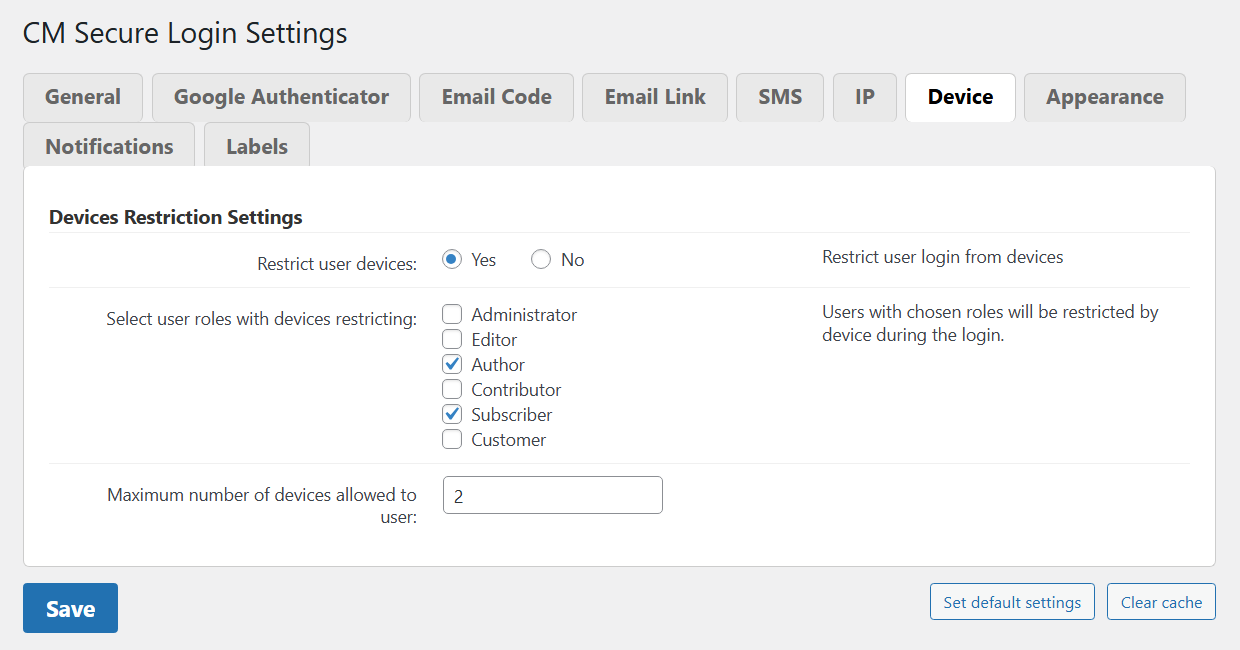Click the Save button
This screenshot has height=650, width=1240.
pos(70,608)
